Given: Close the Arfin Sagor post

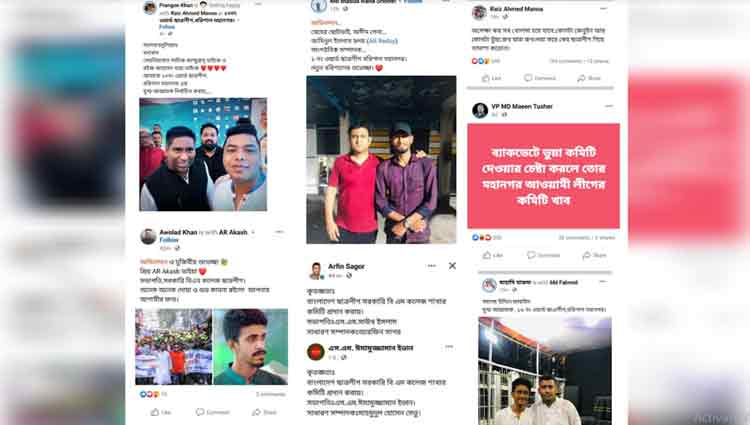Looking at the screenshot, I should [x=452, y=266].
